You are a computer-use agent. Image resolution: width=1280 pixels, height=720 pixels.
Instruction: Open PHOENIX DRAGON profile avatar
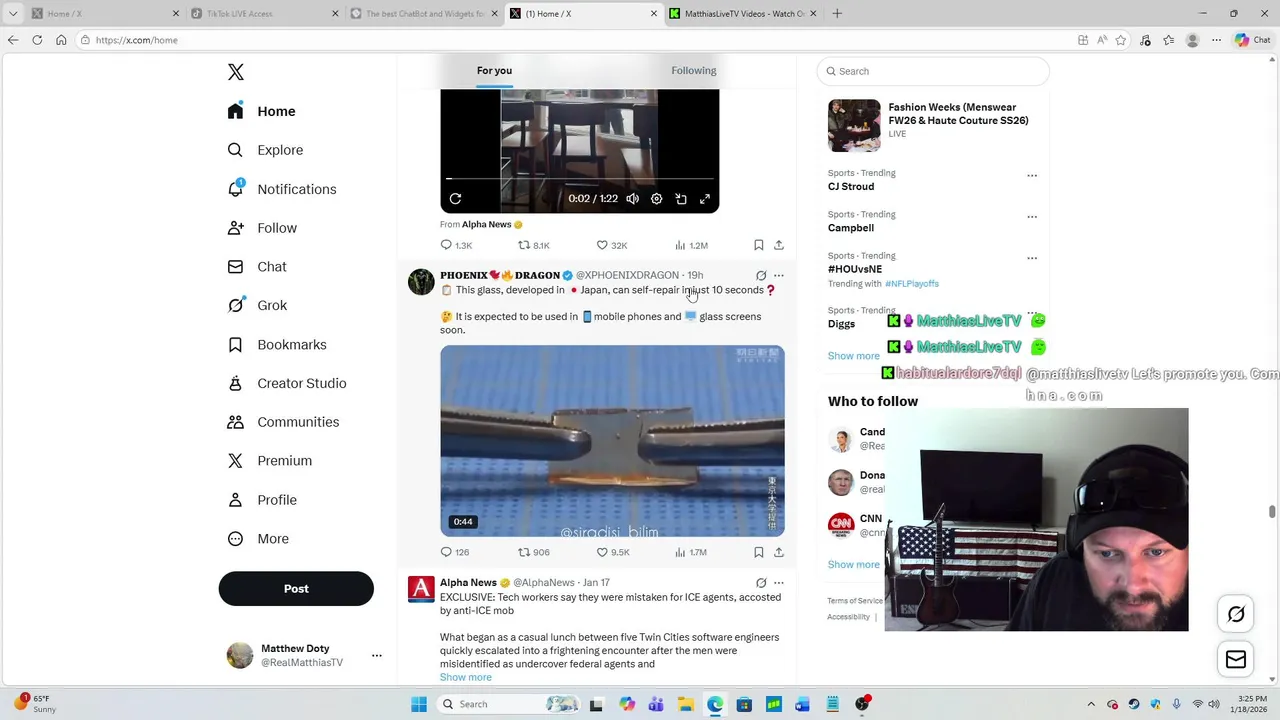[x=421, y=282]
